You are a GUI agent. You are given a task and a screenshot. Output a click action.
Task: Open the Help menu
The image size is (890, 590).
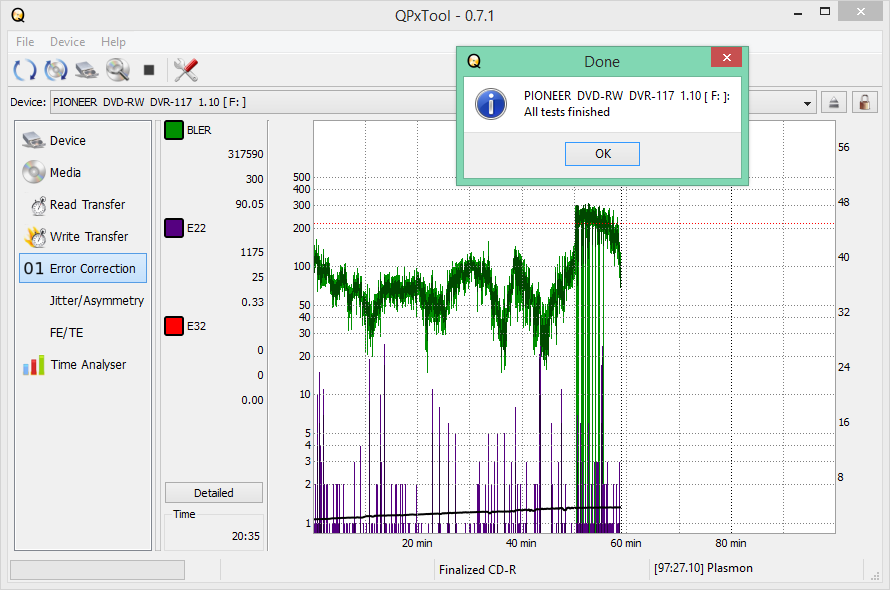point(113,41)
